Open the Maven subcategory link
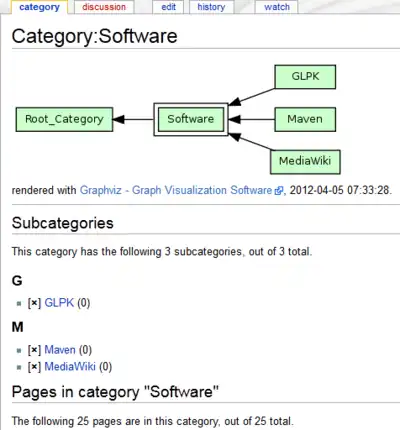Image resolution: width=400 pixels, height=430 pixels. click(x=60, y=350)
